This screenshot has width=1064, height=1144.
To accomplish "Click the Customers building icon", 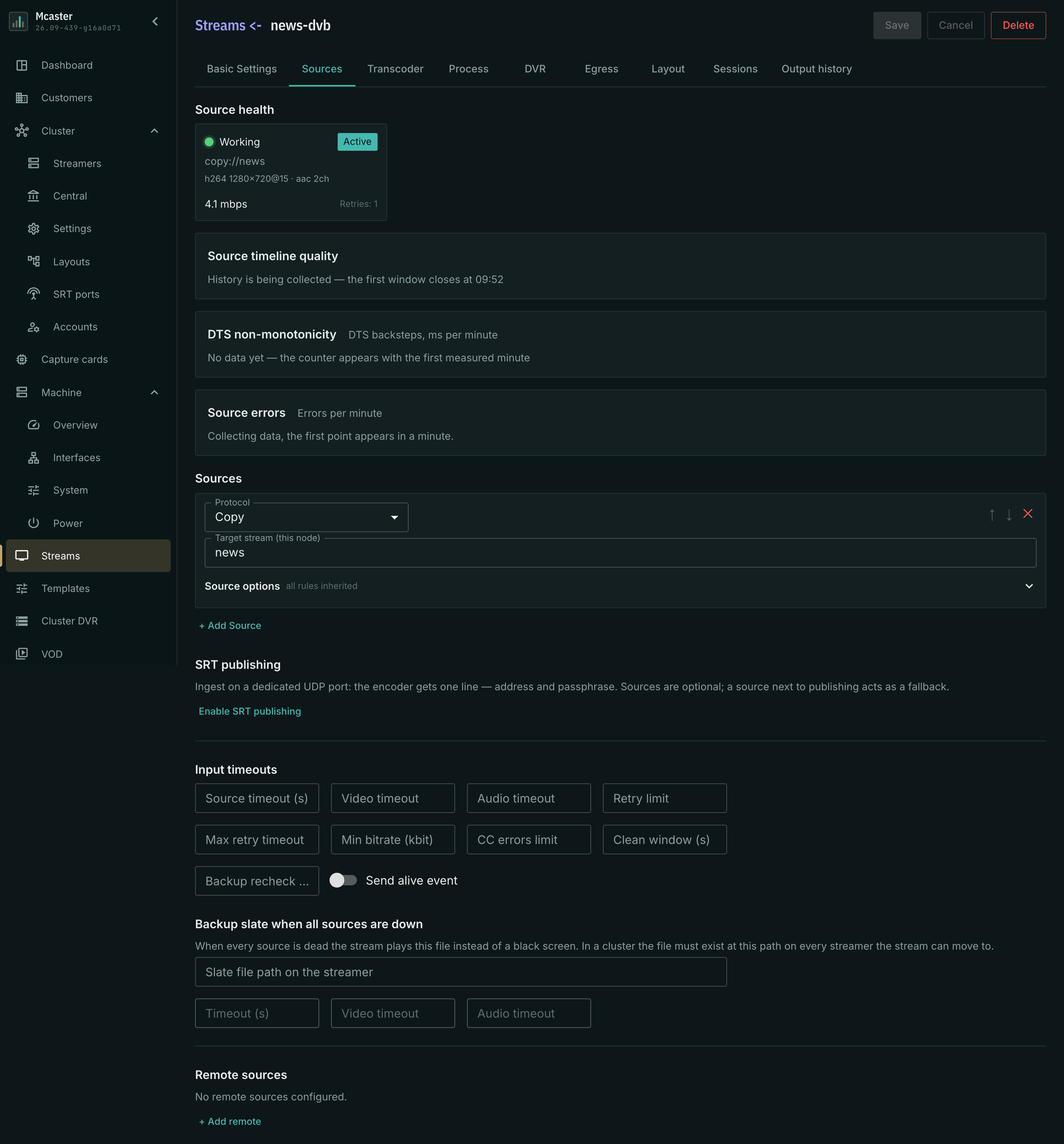I will pos(22,98).
